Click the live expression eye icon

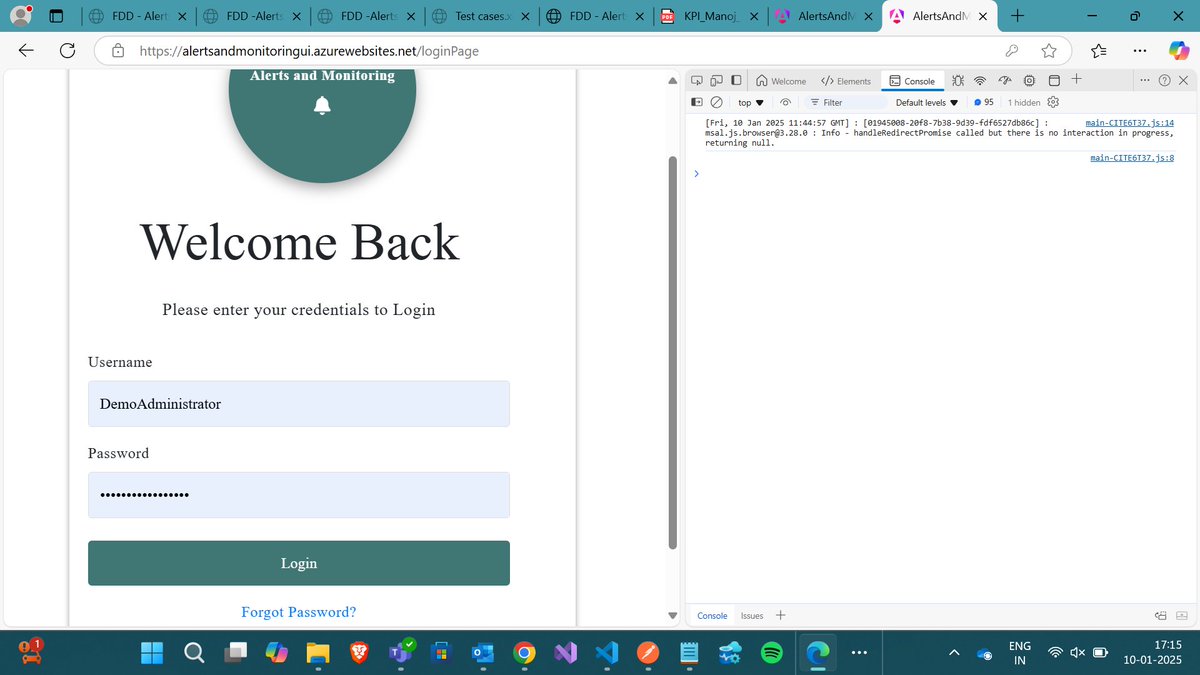click(x=786, y=102)
